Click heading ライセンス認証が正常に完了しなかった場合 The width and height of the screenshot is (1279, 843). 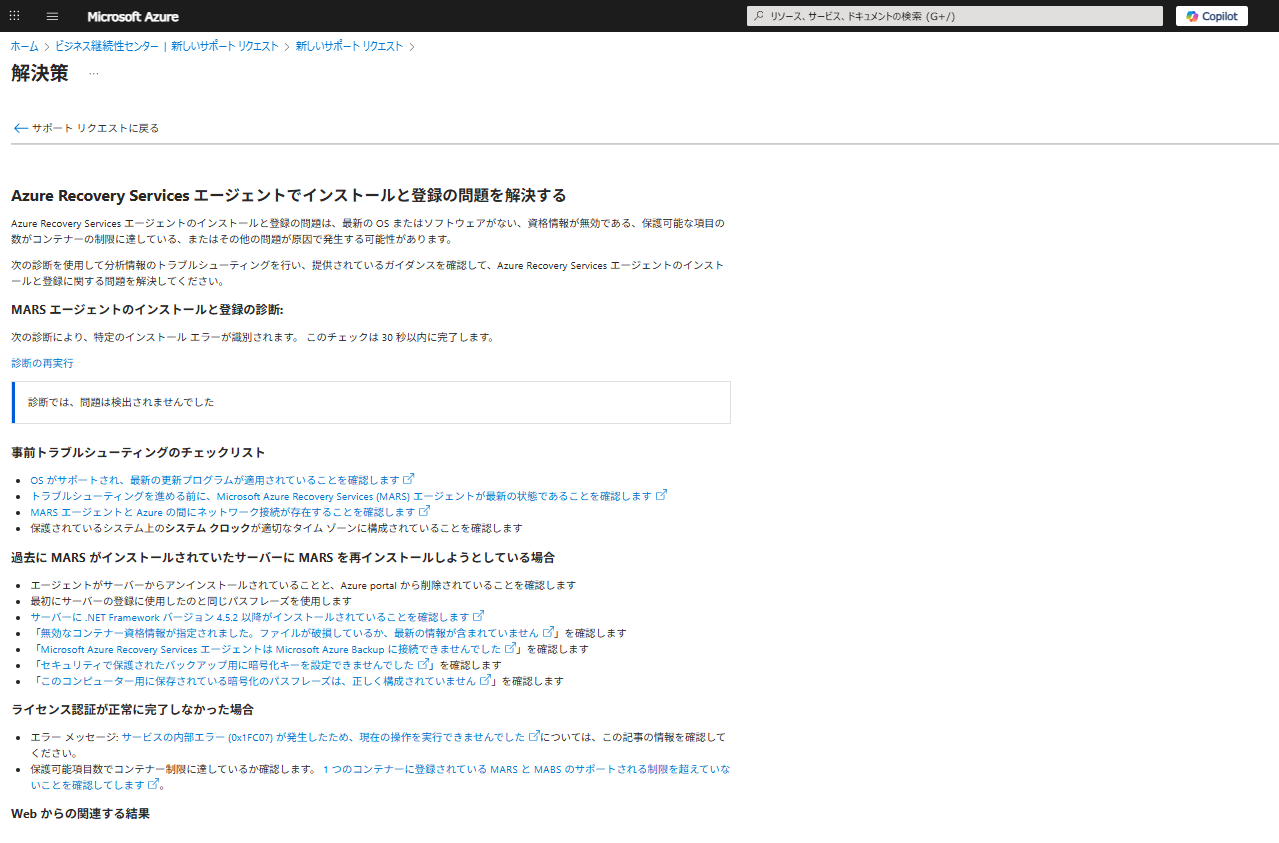(x=132, y=709)
